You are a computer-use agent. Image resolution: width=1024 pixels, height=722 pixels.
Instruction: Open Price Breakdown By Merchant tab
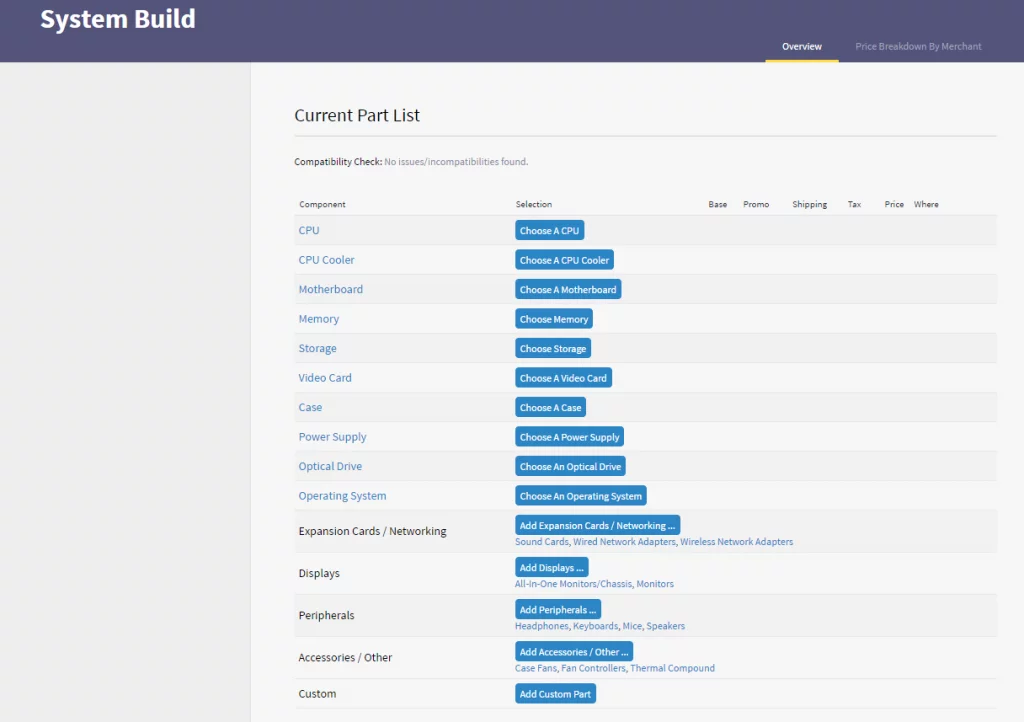point(918,46)
